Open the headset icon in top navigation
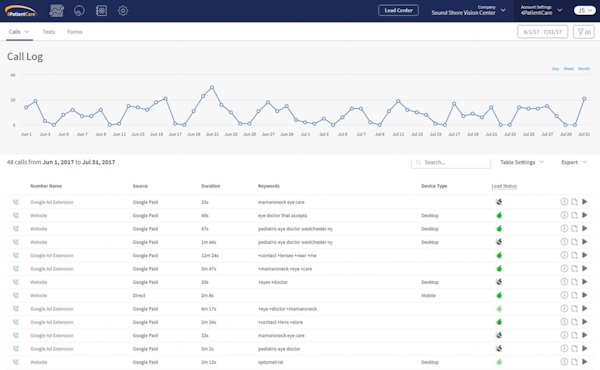This screenshot has width=600, height=370. pyautogui.click(x=79, y=11)
